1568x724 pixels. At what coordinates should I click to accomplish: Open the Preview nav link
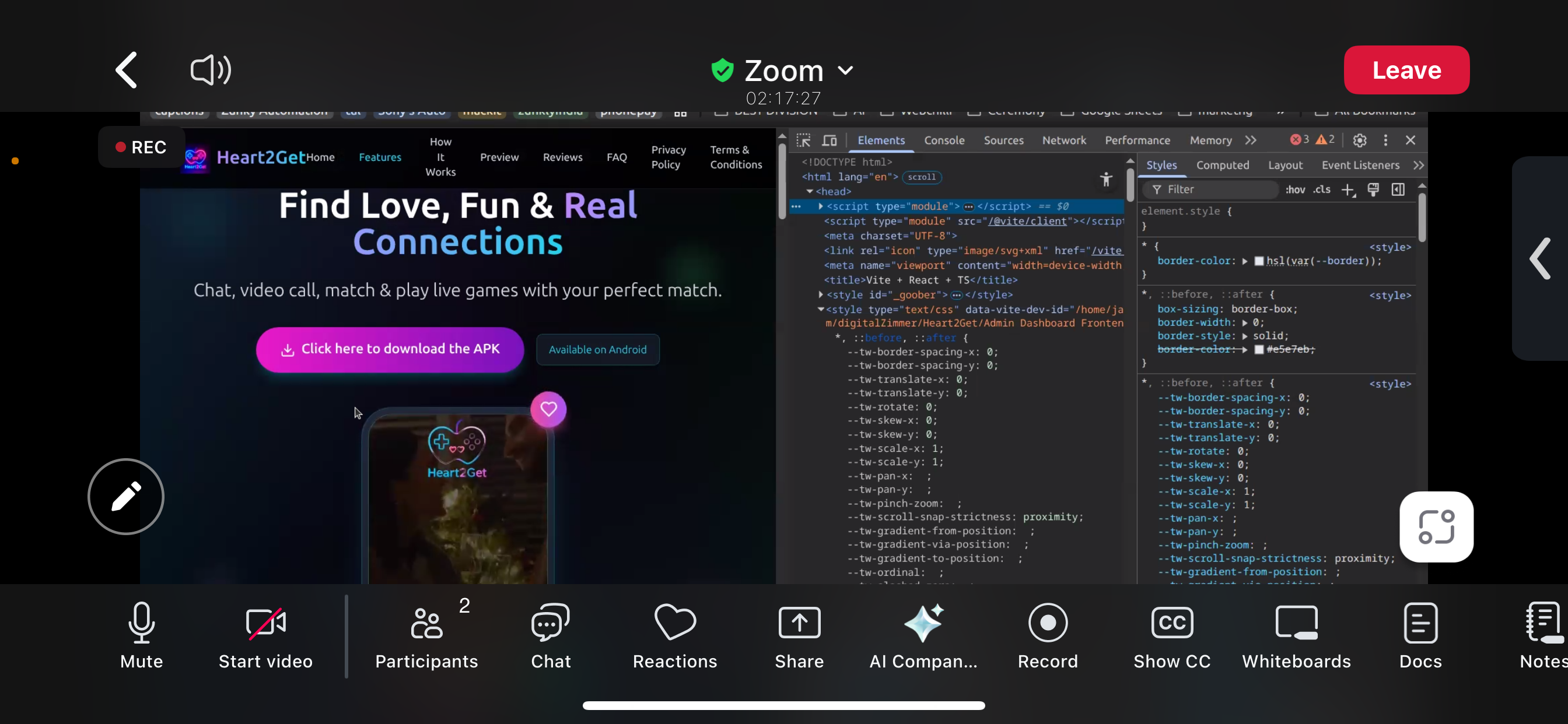pyautogui.click(x=499, y=157)
